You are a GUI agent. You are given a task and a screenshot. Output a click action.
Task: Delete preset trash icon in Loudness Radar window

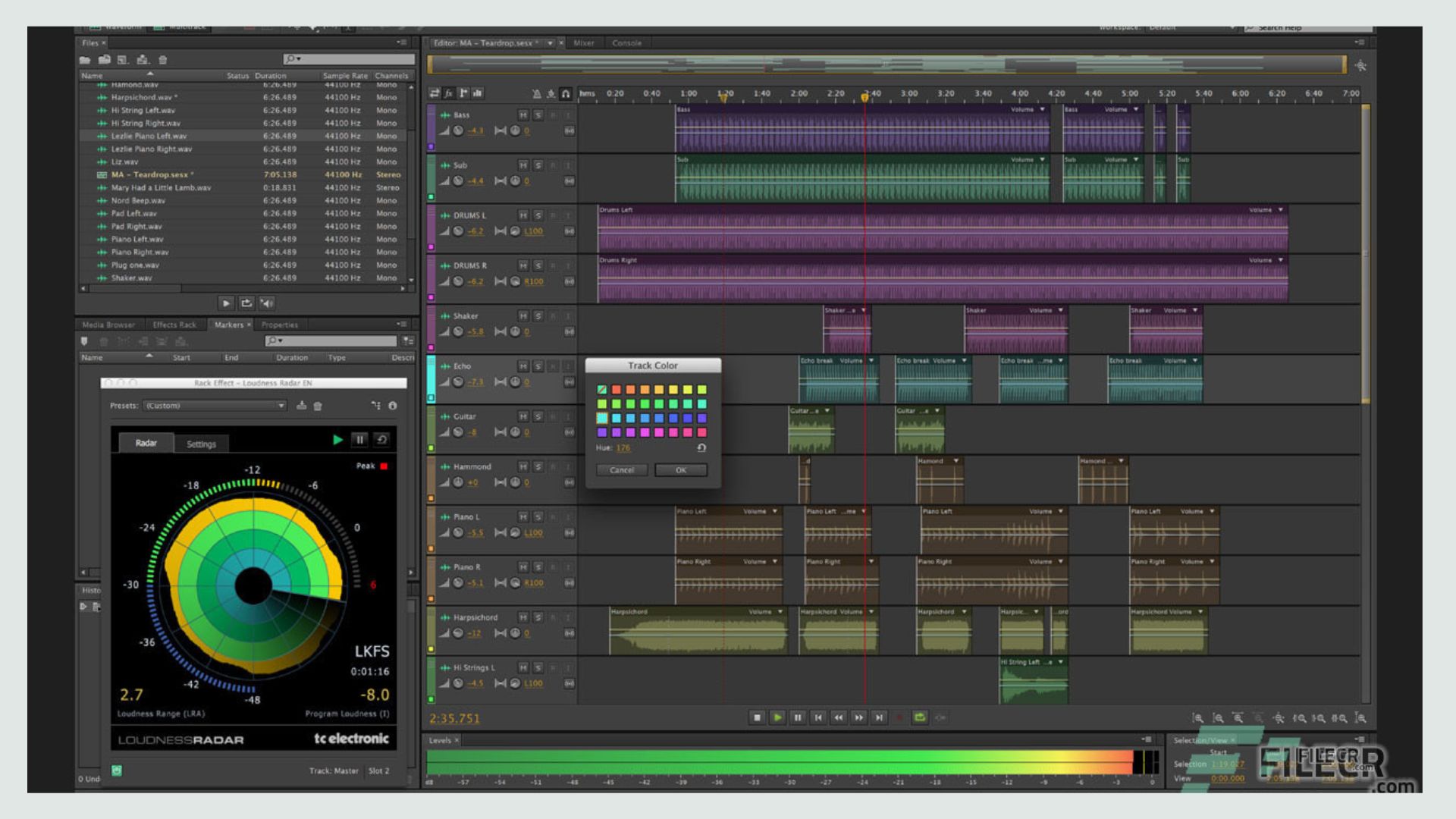click(x=318, y=406)
